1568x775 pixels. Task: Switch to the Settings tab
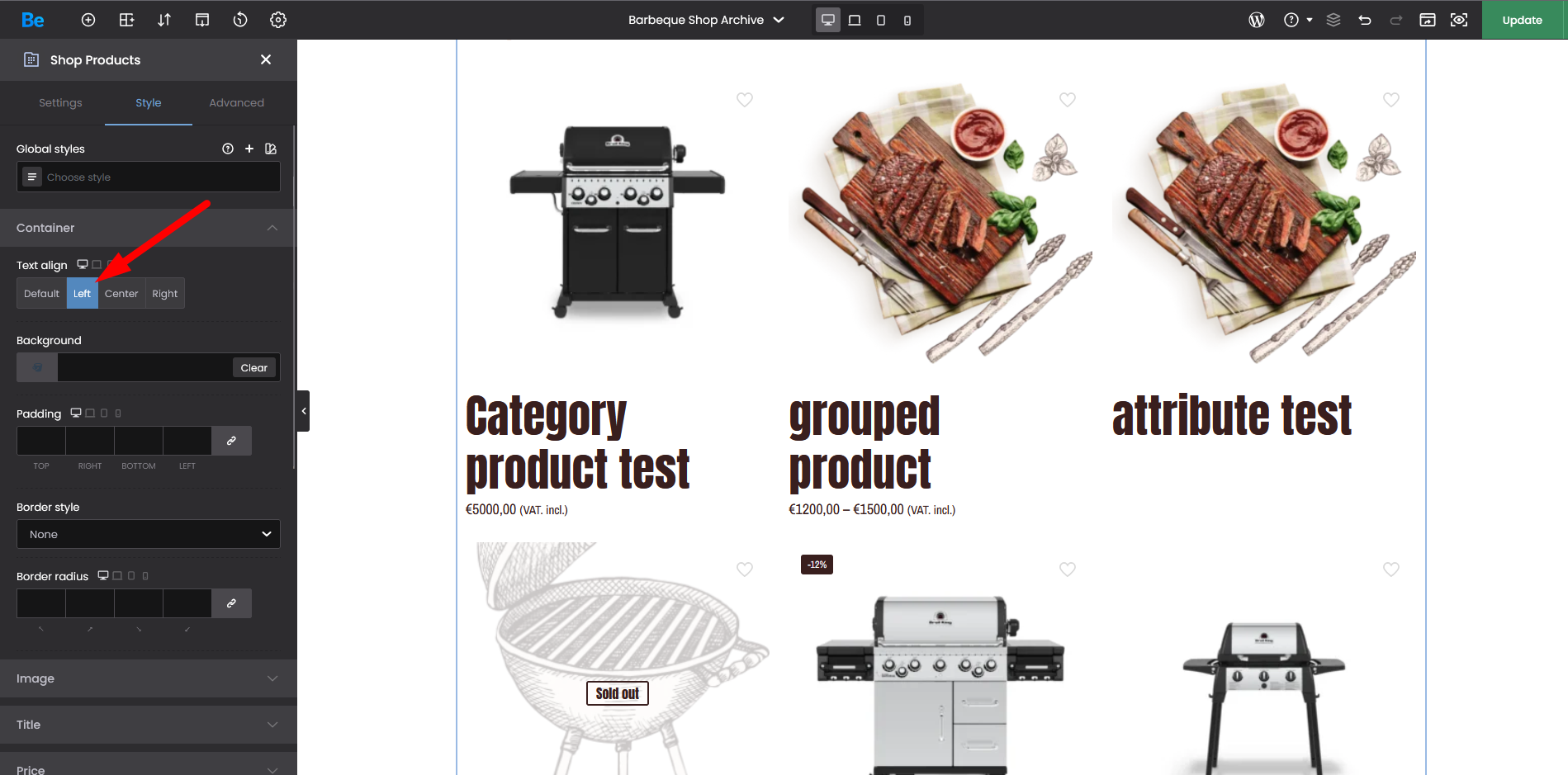pos(60,103)
